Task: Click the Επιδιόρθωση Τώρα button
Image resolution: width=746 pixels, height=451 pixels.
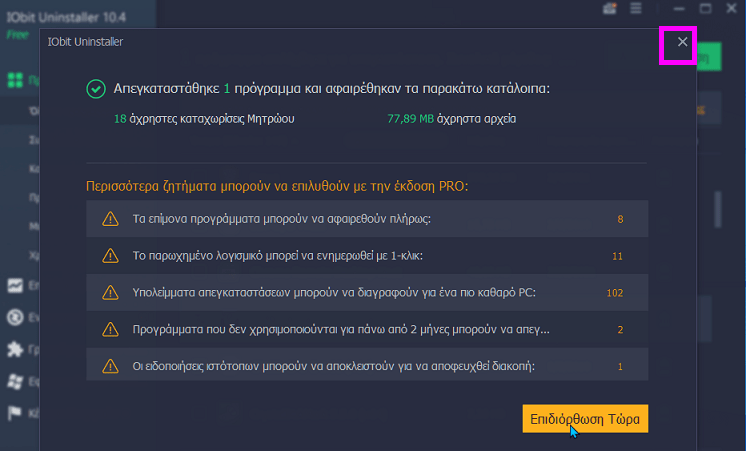Action: point(585,419)
